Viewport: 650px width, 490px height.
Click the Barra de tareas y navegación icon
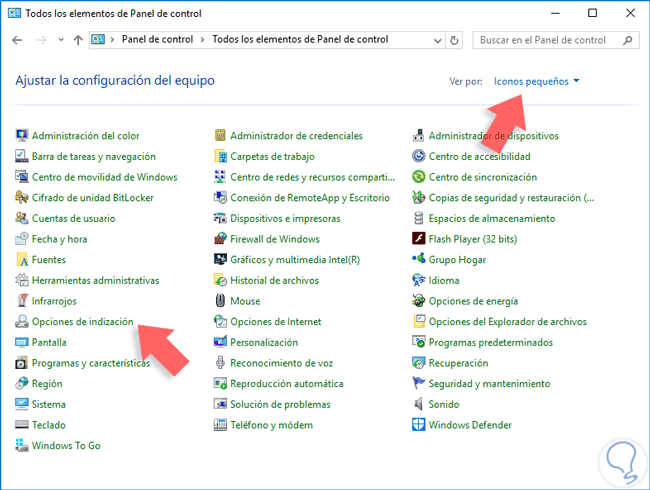22,156
